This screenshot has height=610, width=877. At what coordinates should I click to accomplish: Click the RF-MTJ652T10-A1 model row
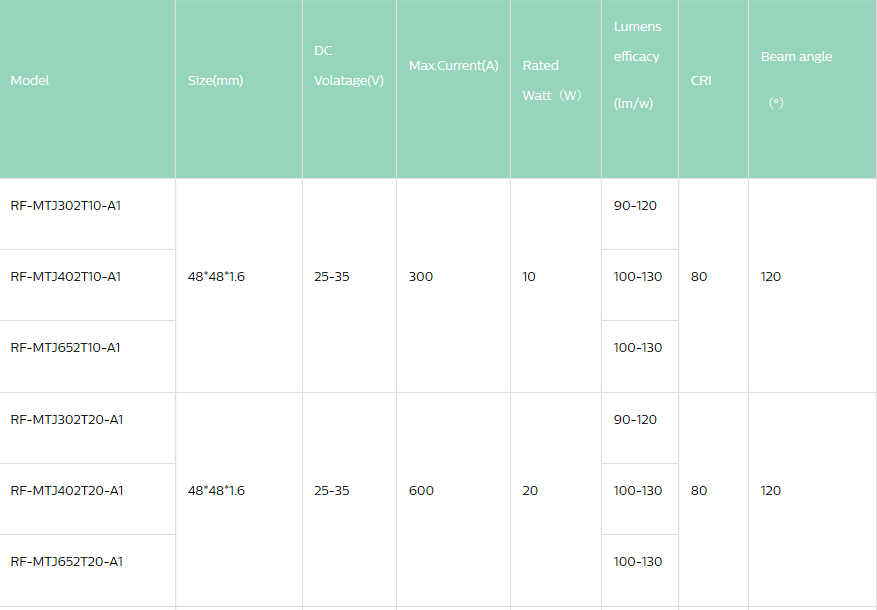[x=66, y=347]
